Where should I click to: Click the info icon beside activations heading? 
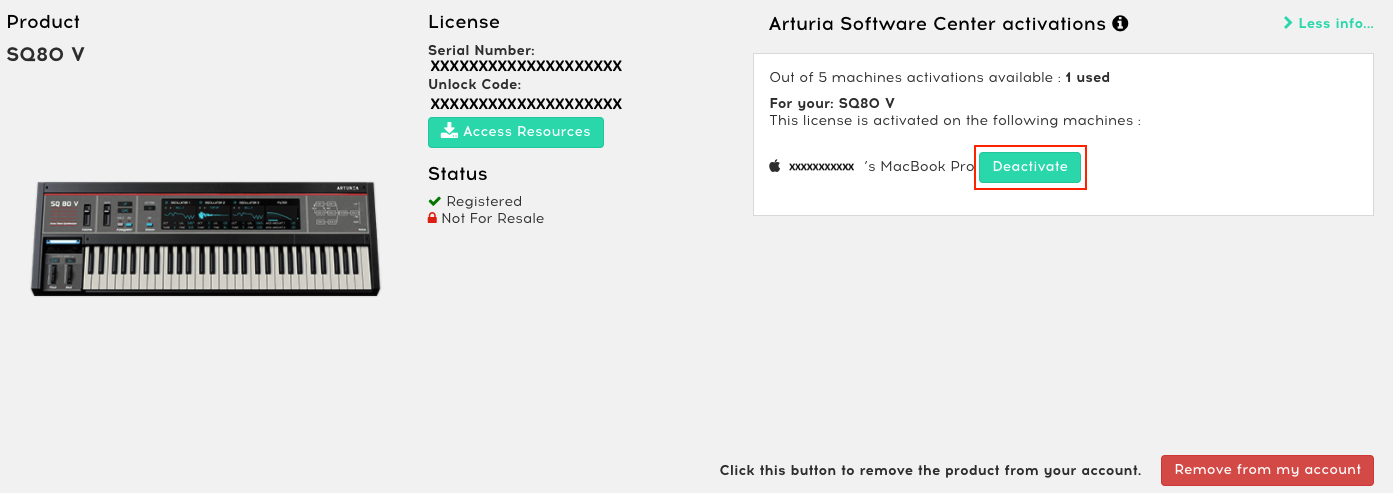1120,23
